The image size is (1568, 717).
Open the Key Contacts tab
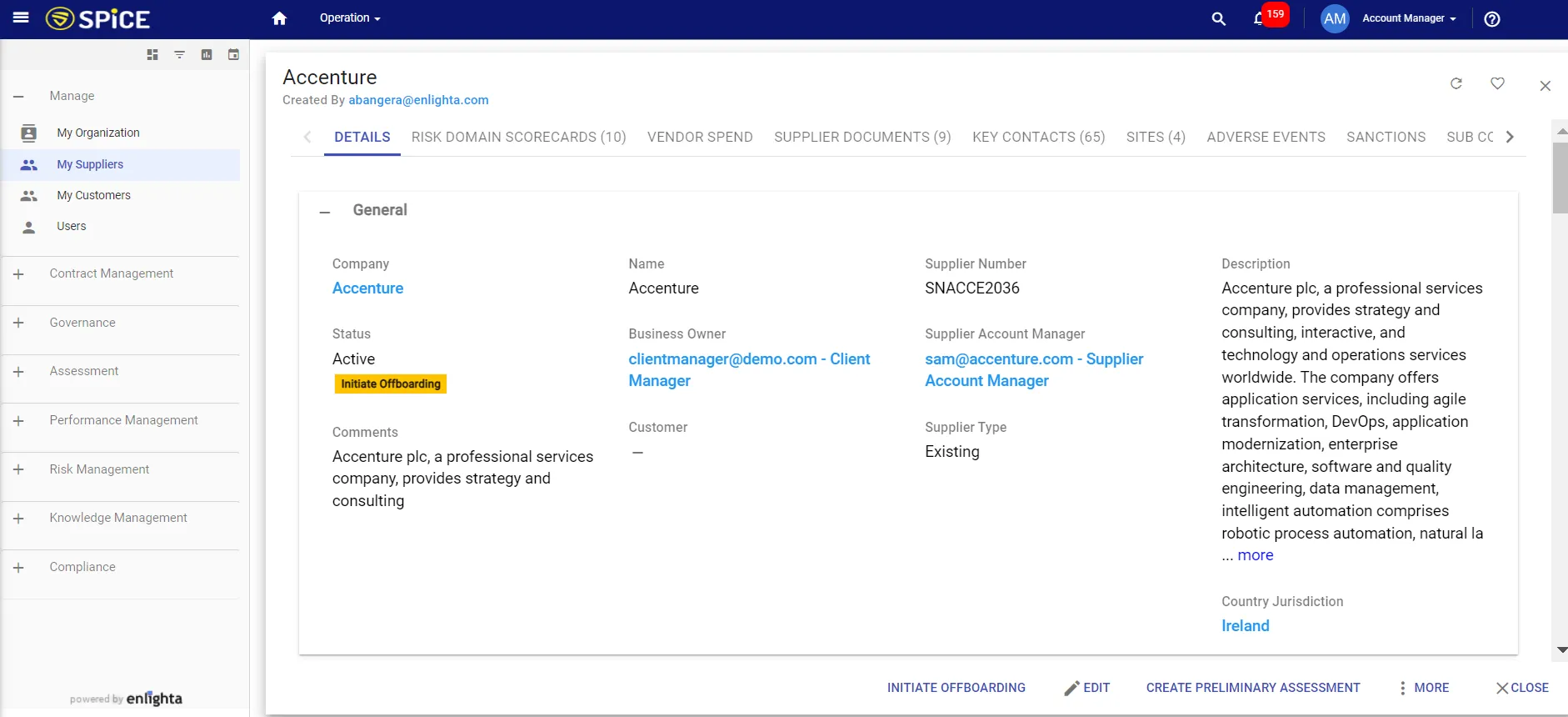pyautogui.click(x=1038, y=137)
